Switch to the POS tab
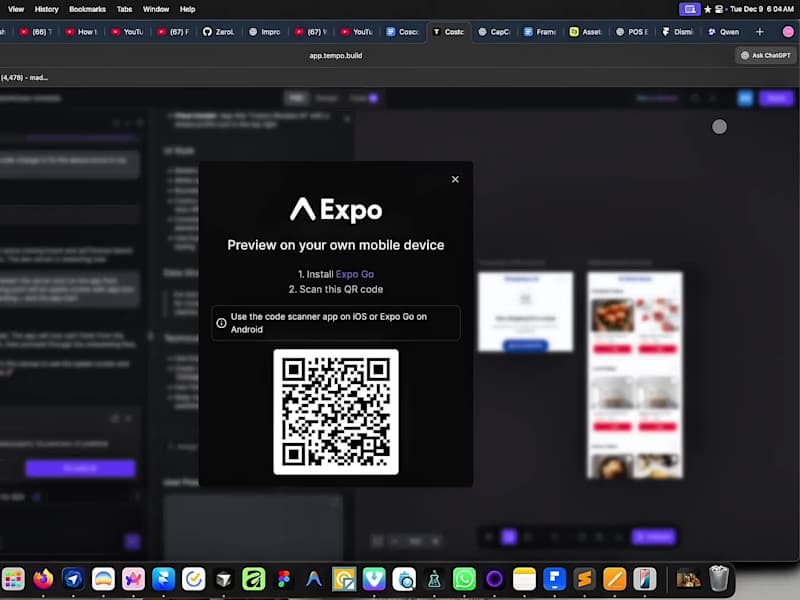Image resolution: width=800 pixels, height=600 pixels. (x=632, y=32)
